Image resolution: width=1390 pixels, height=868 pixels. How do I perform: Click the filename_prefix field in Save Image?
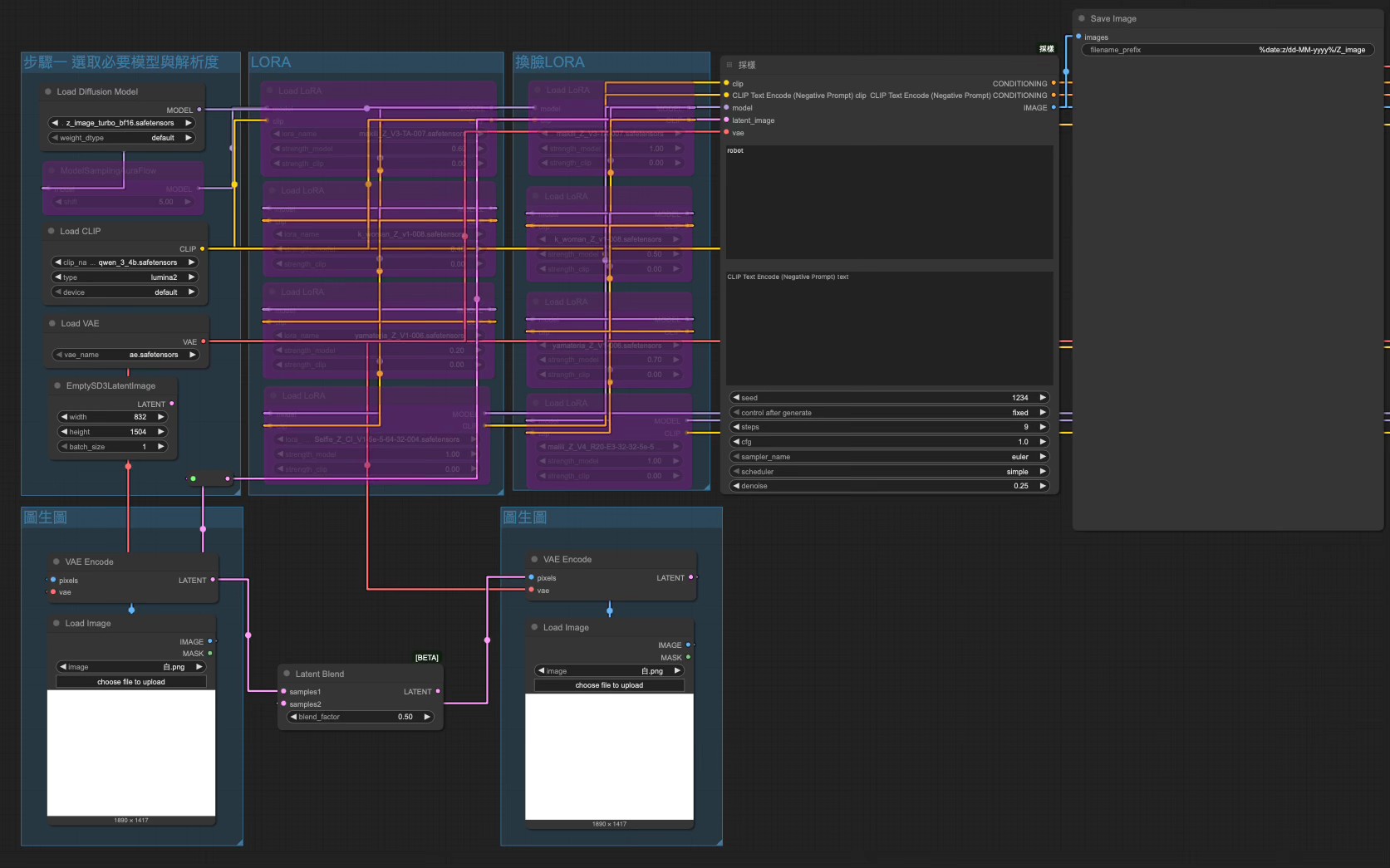tap(1227, 50)
